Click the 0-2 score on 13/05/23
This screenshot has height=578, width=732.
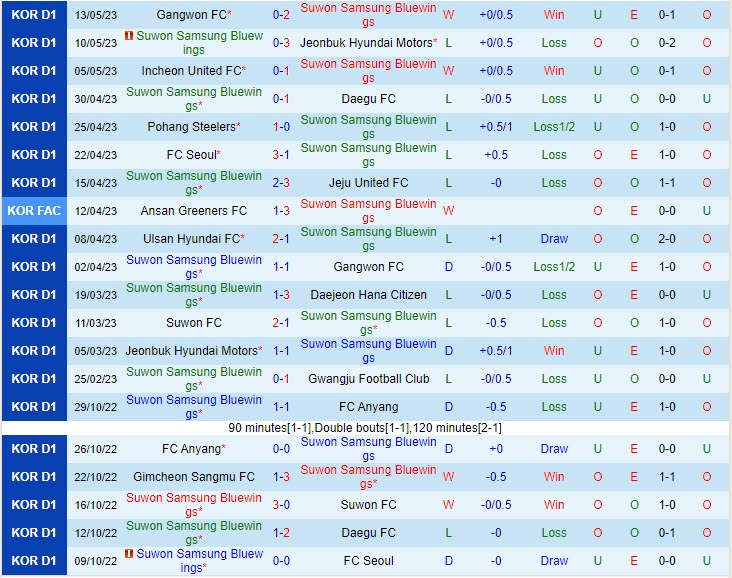pos(281,15)
